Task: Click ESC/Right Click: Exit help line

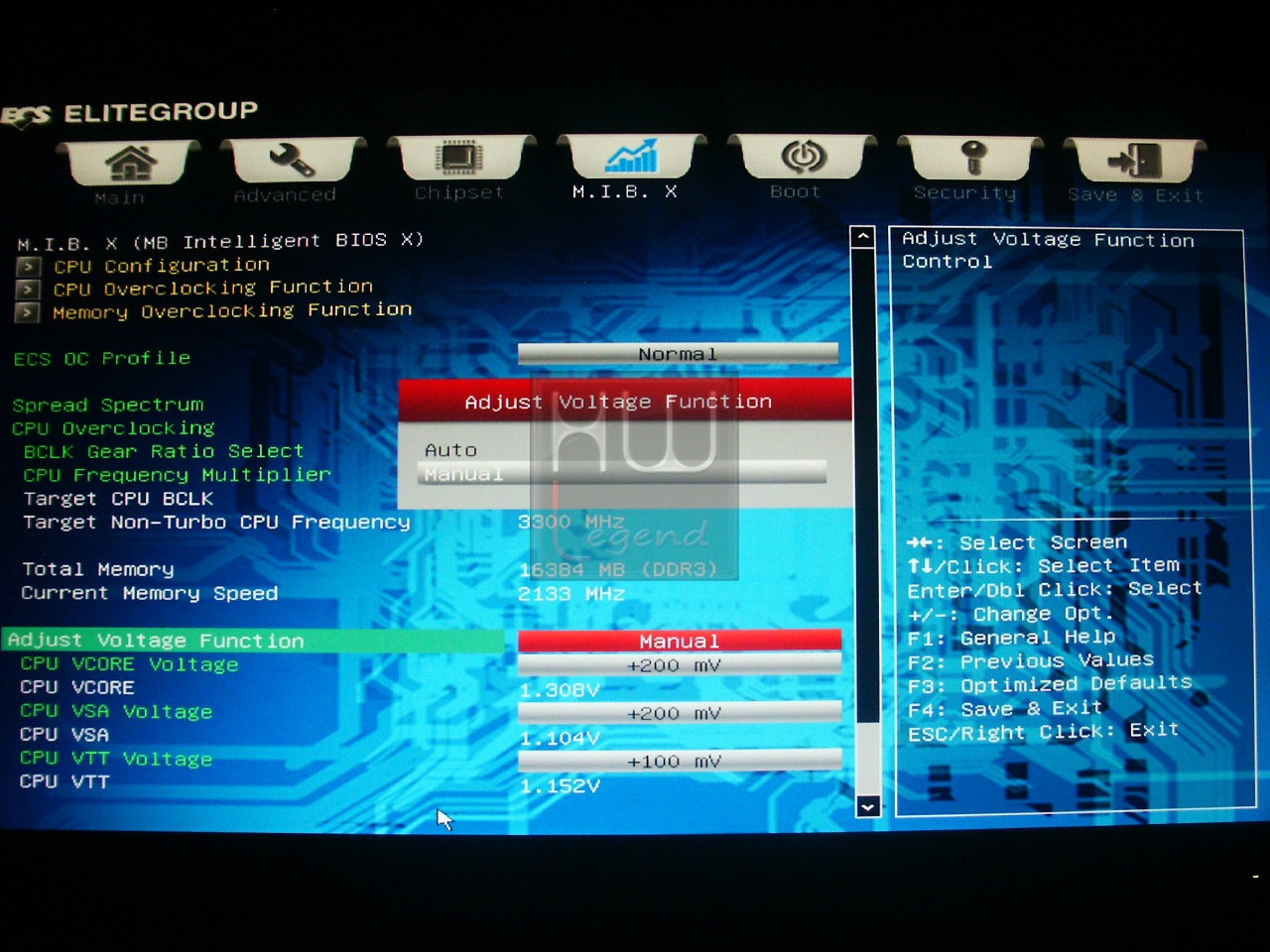Action: click(1043, 732)
